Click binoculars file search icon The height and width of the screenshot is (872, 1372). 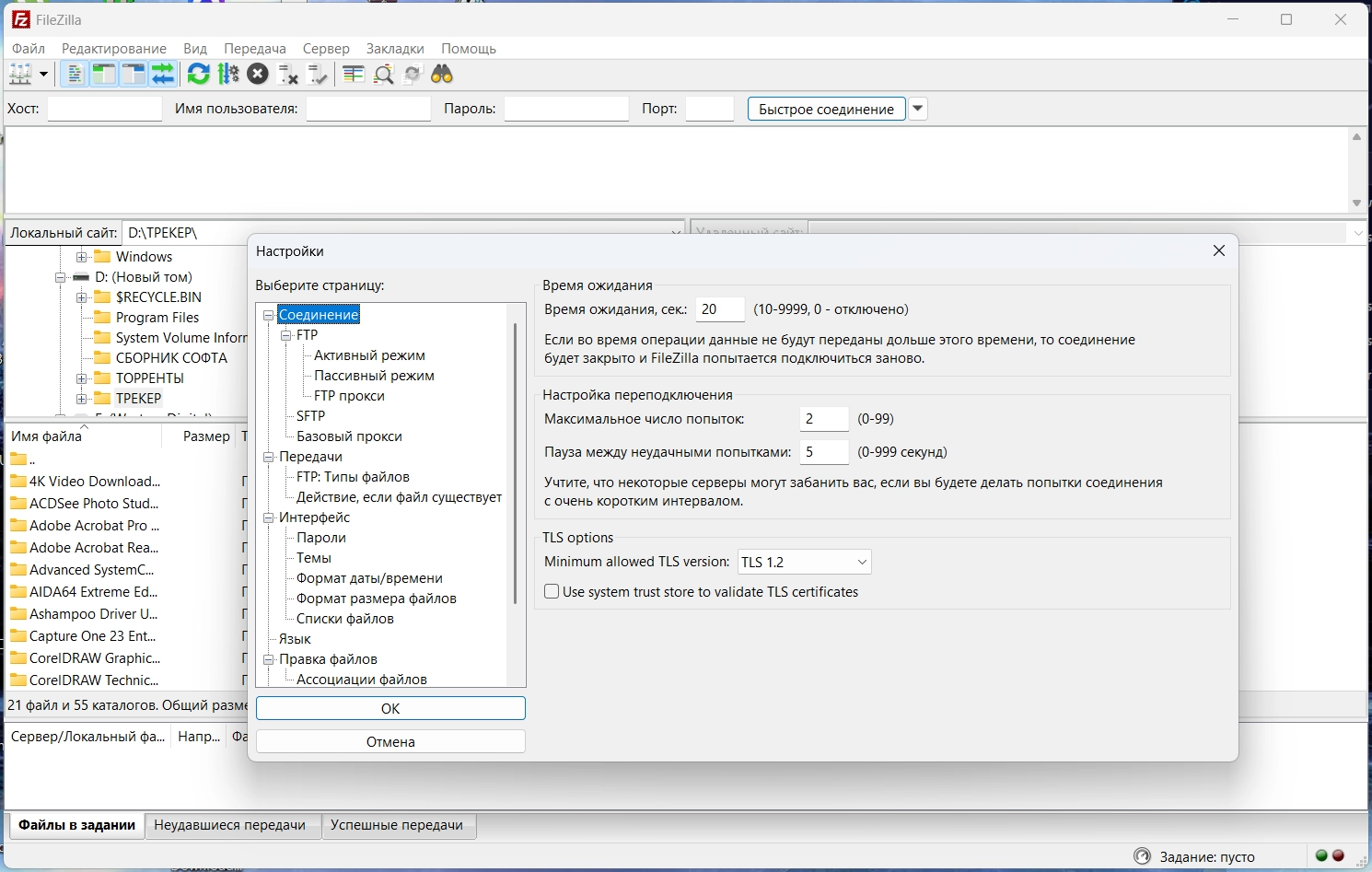(x=442, y=75)
